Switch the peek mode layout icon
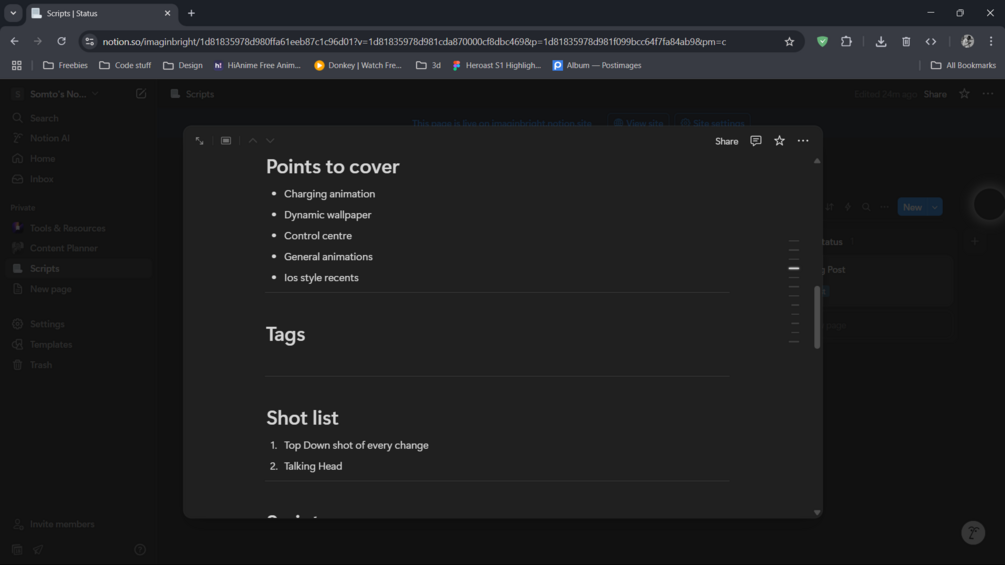Viewport: 1005px width, 565px height. pos(226,141)
